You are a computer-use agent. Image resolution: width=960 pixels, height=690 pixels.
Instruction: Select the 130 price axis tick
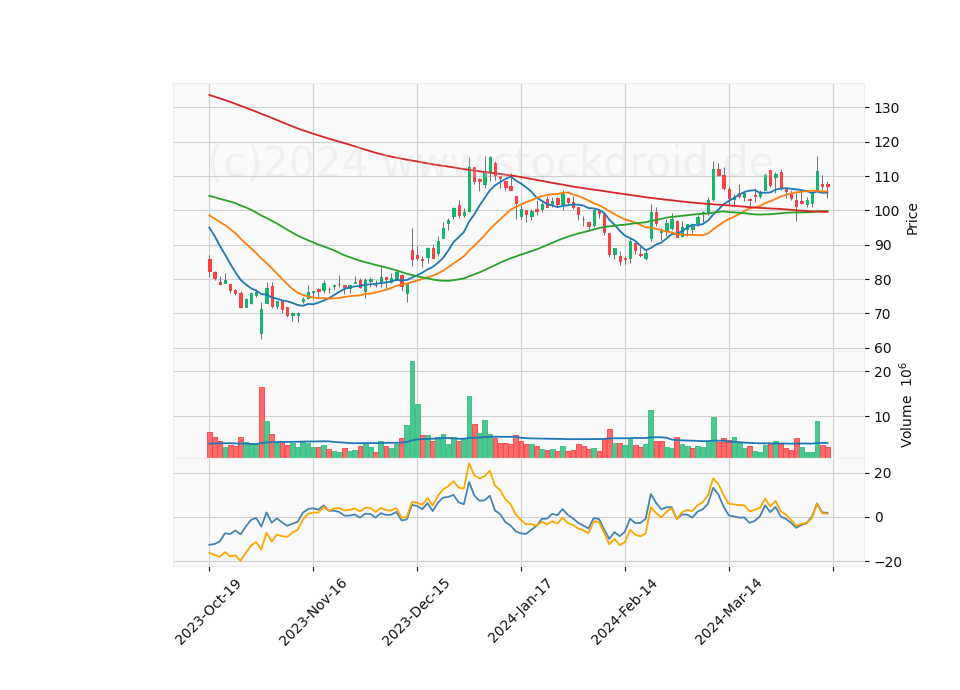coord(887,108)
